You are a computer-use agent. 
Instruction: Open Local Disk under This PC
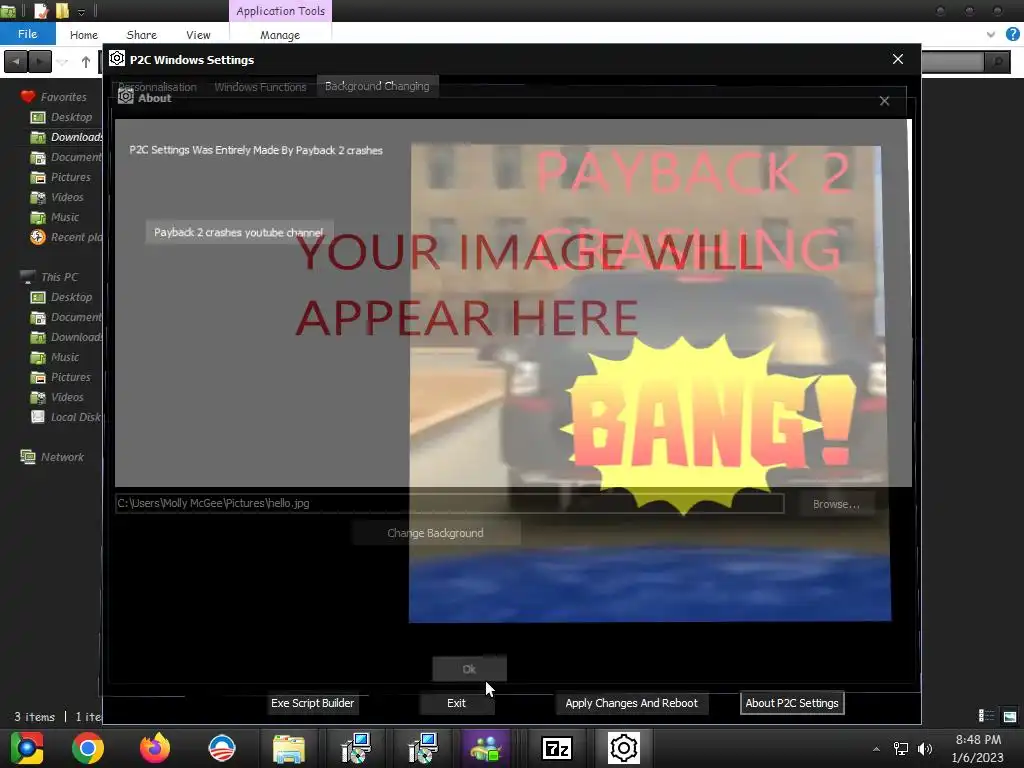pos(65,417)
